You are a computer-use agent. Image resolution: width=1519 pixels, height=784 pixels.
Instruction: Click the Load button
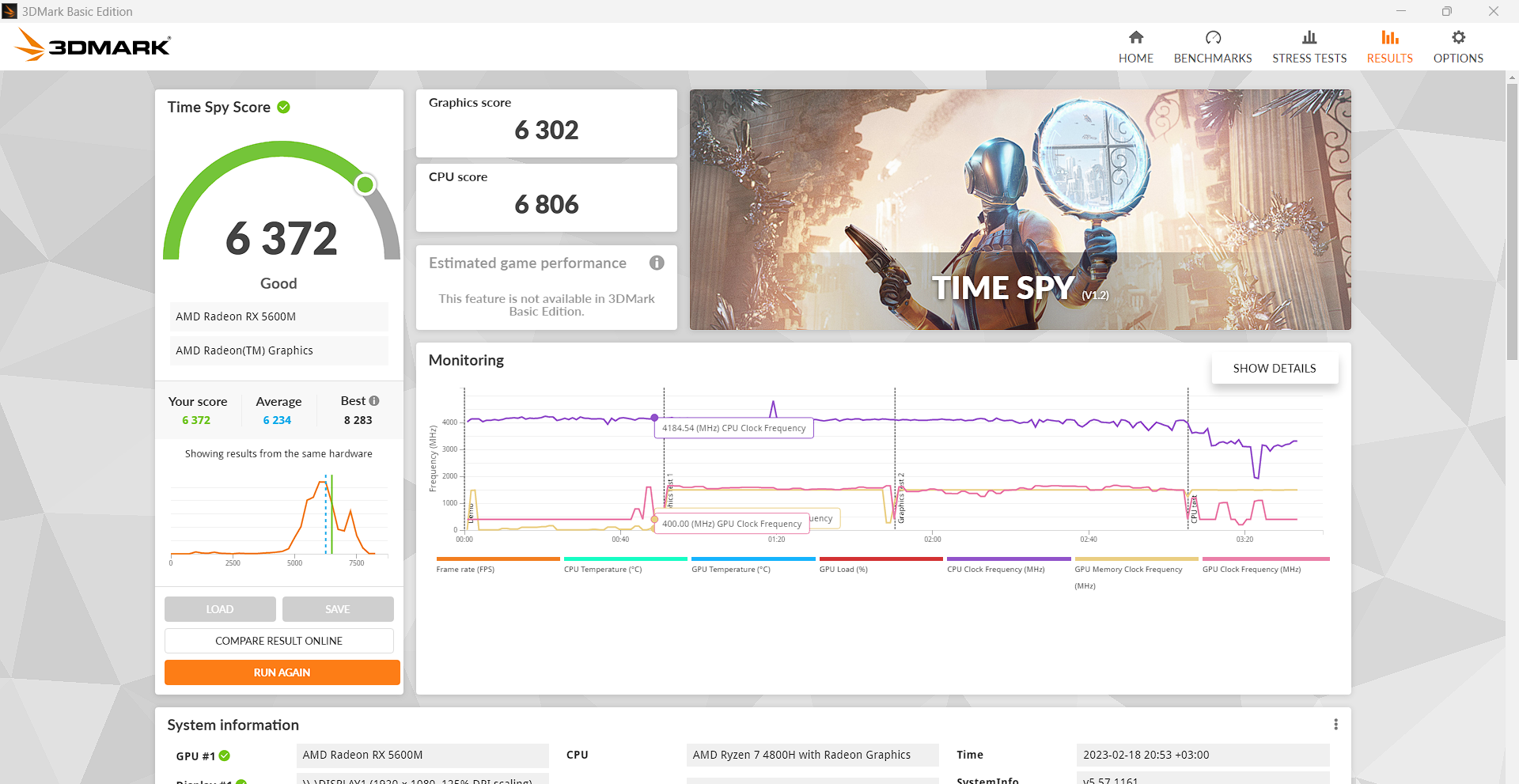[220, 609]
